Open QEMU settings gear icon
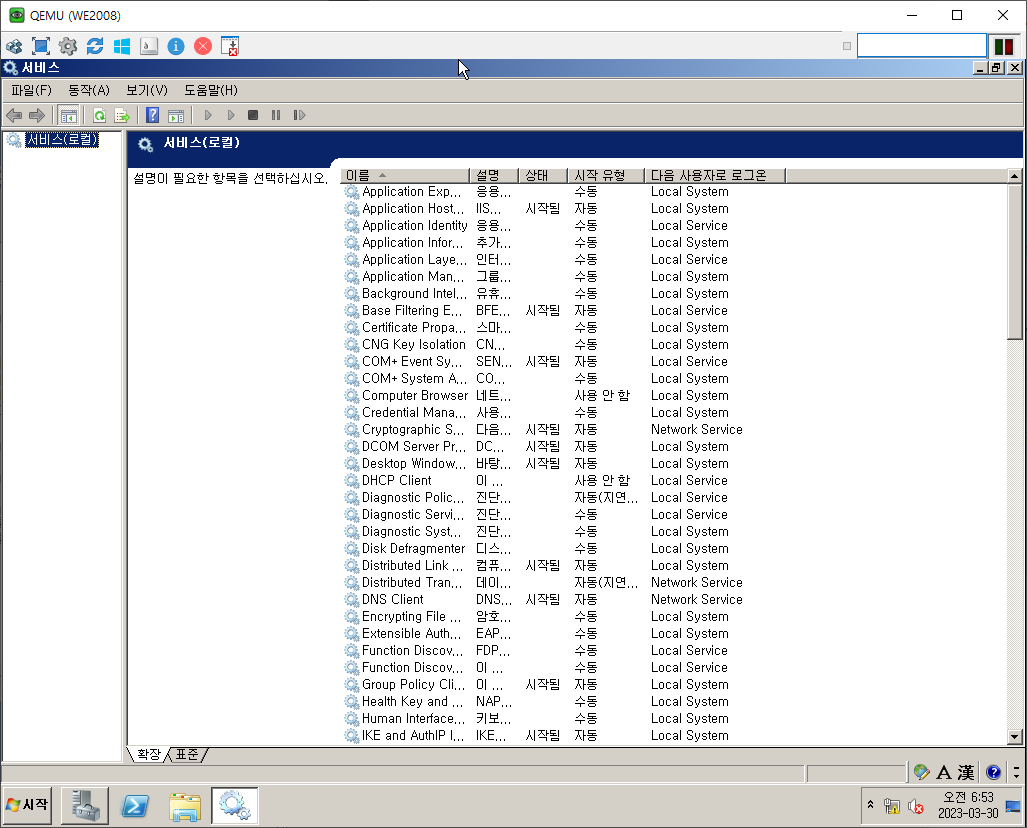The image size is (1027, 828). [68, 46]
